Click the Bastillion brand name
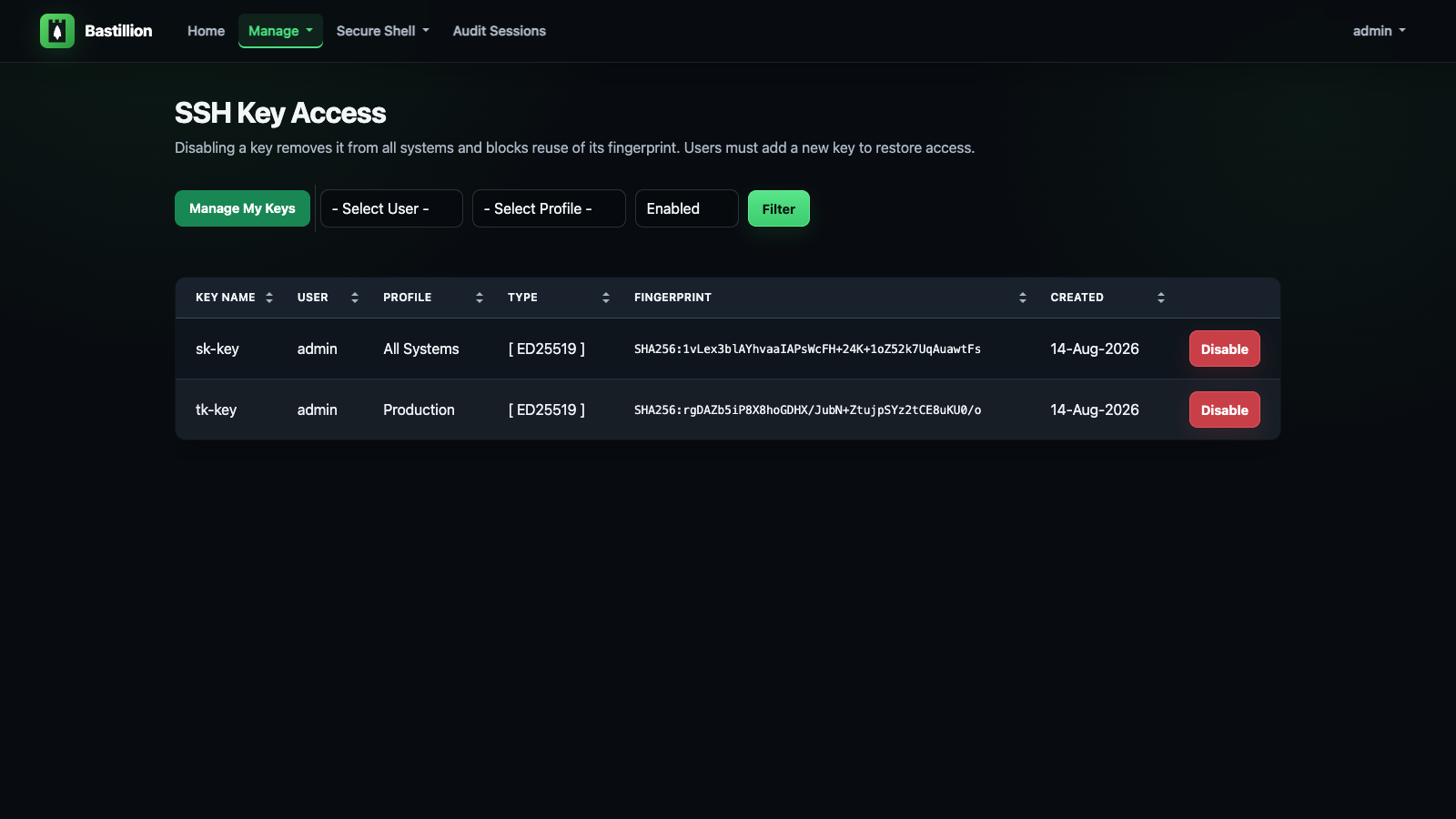The height and width of the screenshot is (819, 1456). (x=118, y=31)
